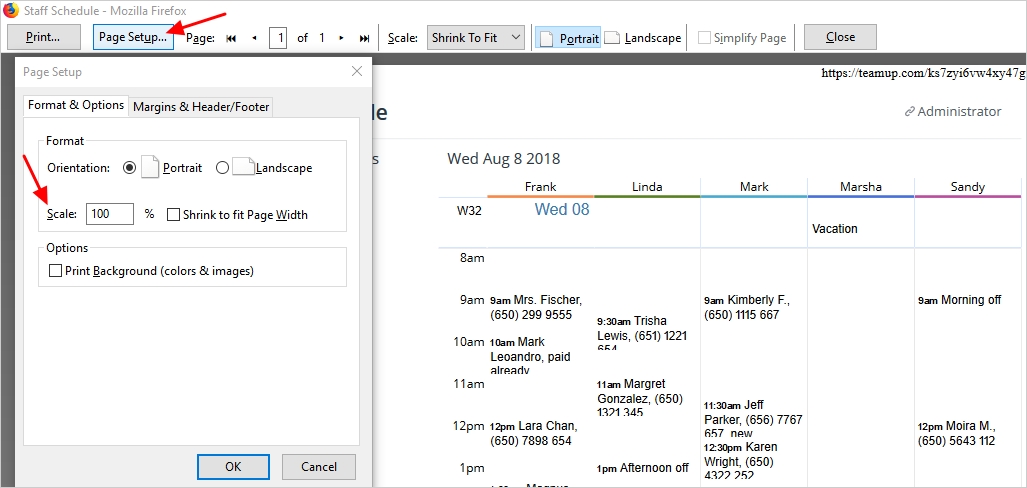Click the 11:30am Jeff Parker appointment
This screenshot has width=1027, height=488.
pyautogui.click(x=753, y=419)
